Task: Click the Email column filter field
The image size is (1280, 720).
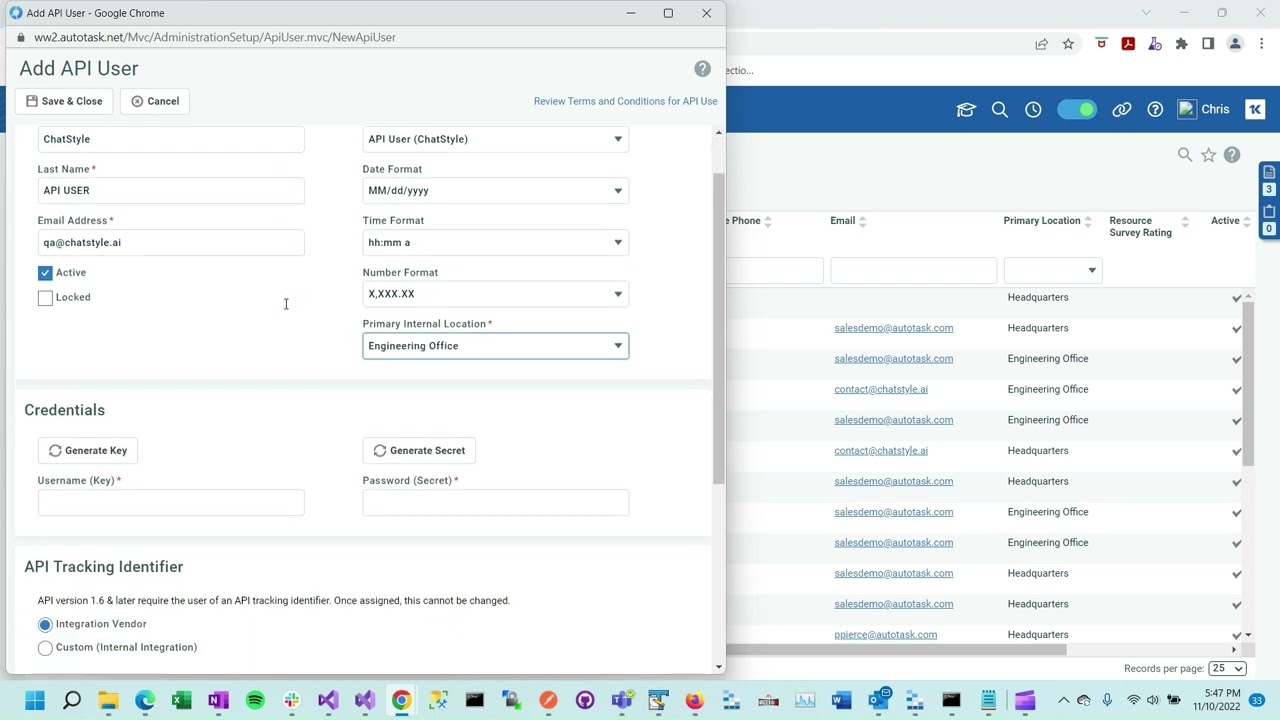Action: (x=914, y=271)
